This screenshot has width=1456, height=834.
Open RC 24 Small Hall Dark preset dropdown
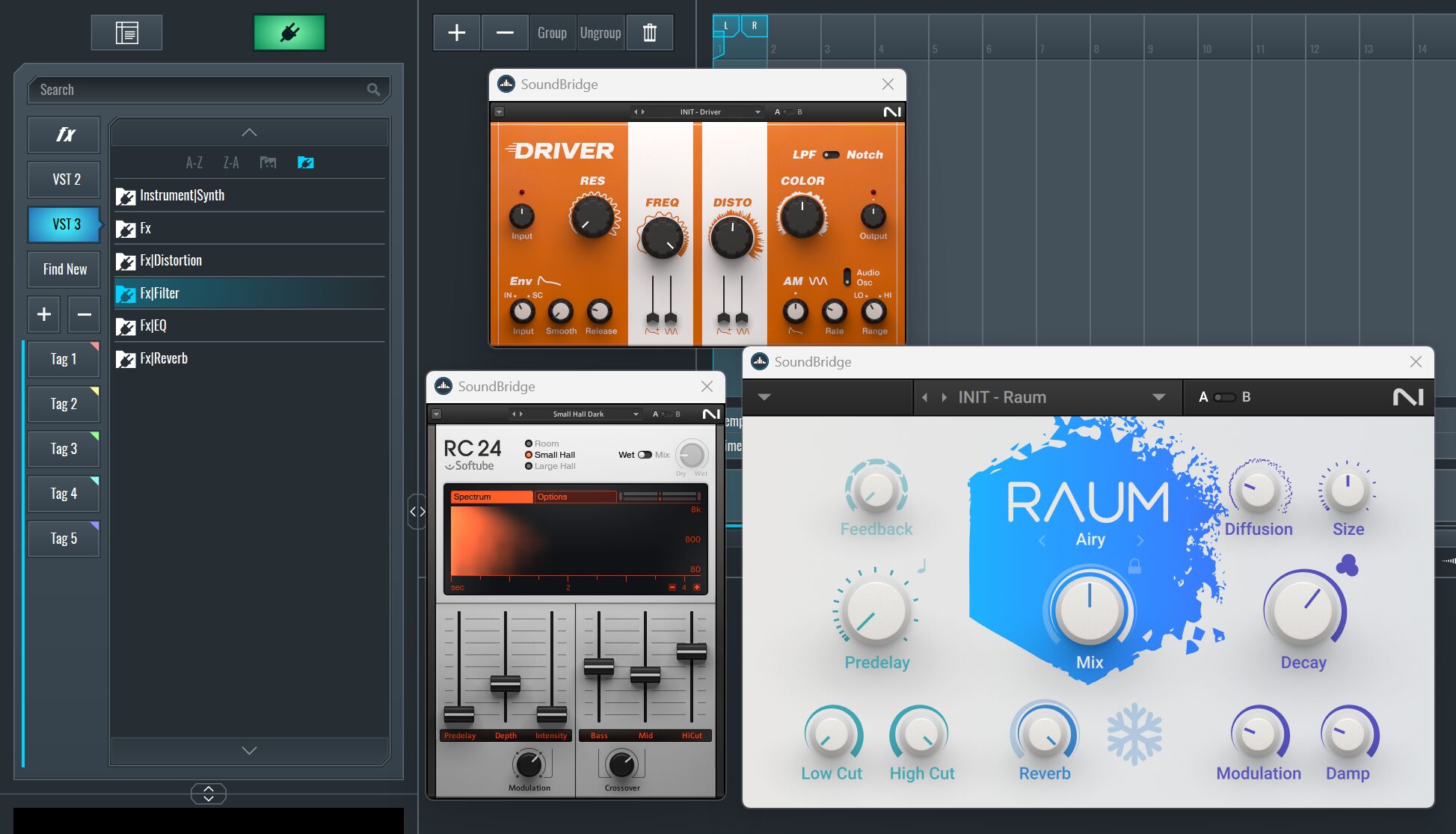636,414
